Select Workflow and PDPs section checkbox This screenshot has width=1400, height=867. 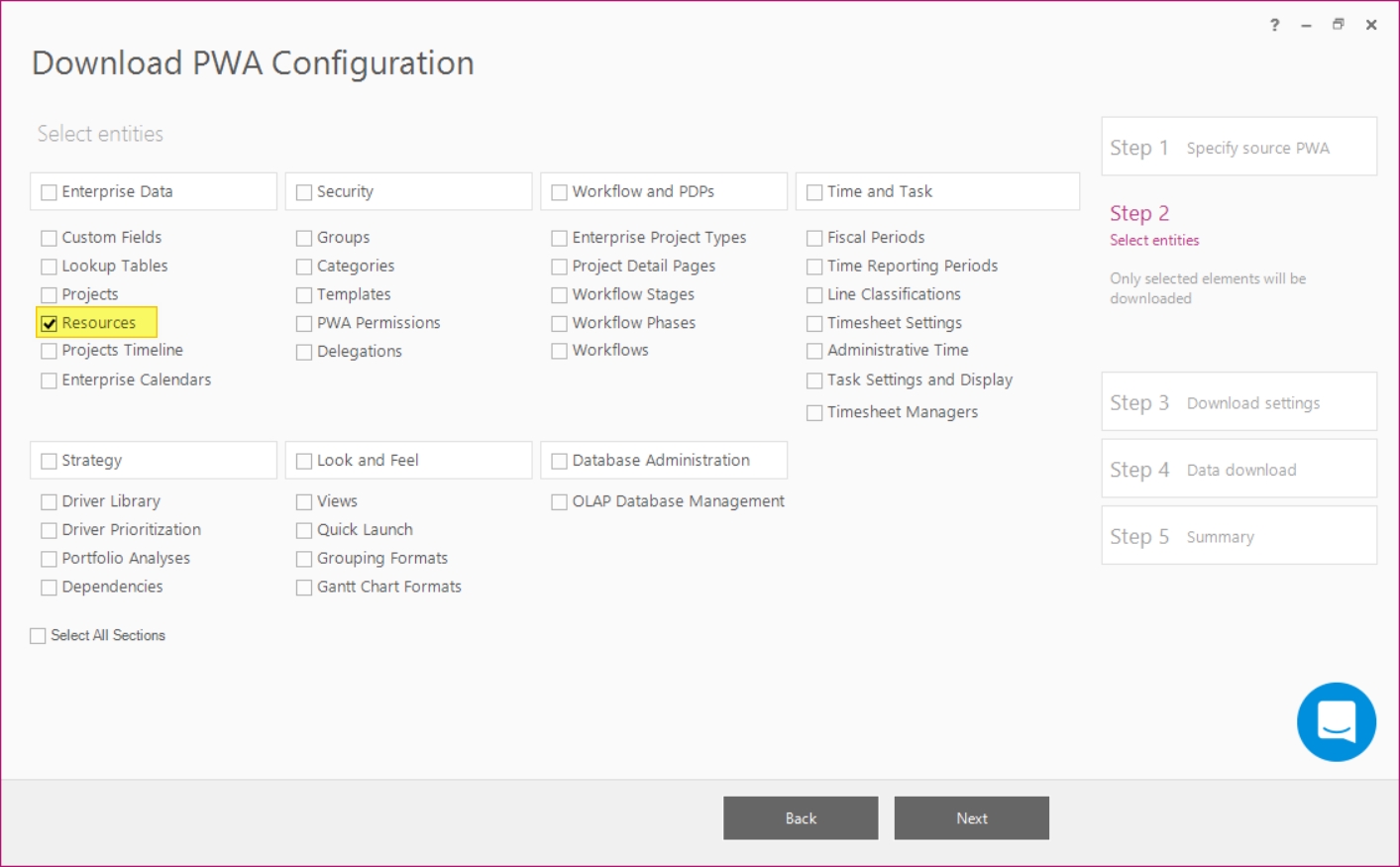tap(560, 192)
